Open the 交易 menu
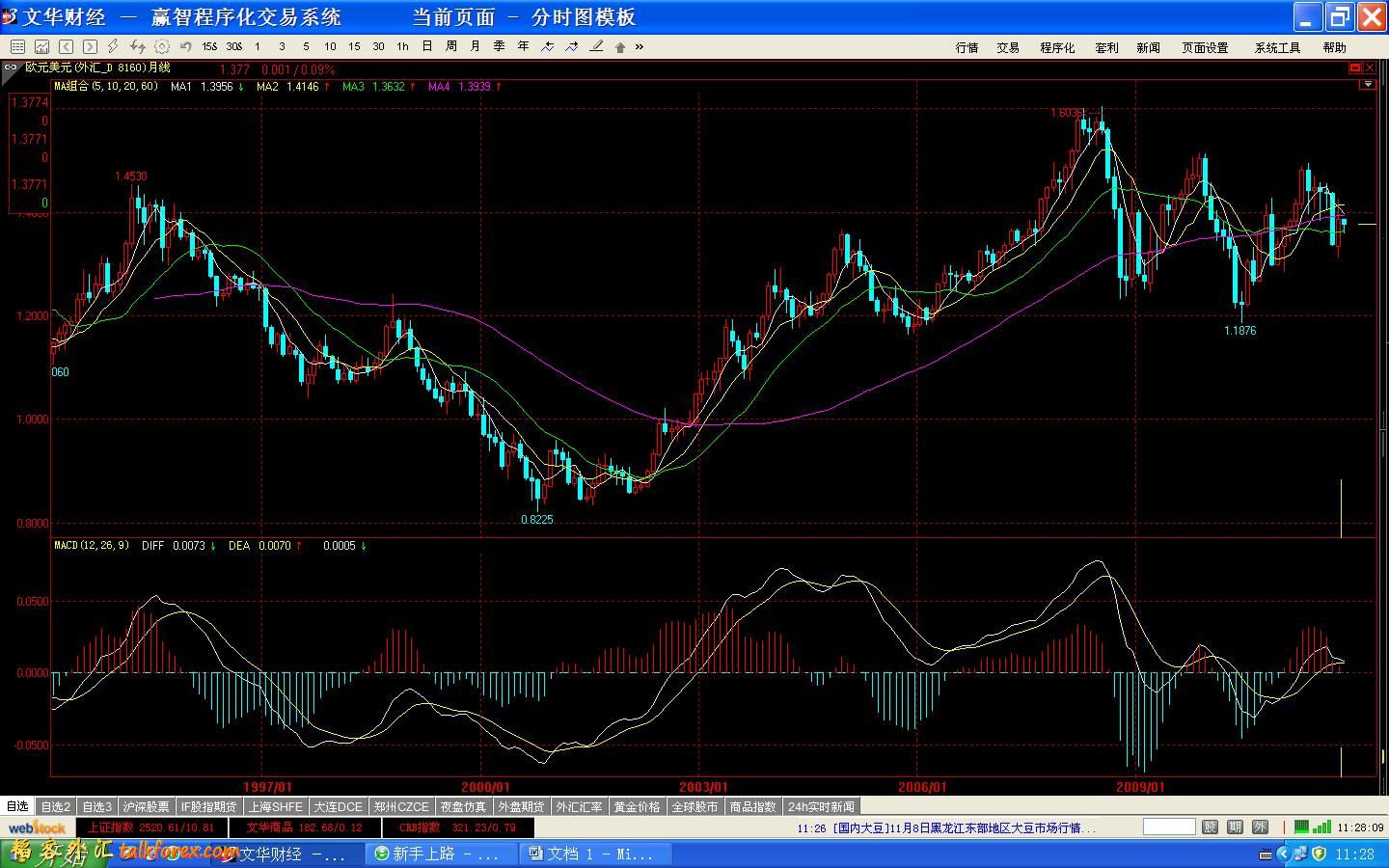Image resolution: width=1389 pixels, height=868 pixels. (1008, 47)
